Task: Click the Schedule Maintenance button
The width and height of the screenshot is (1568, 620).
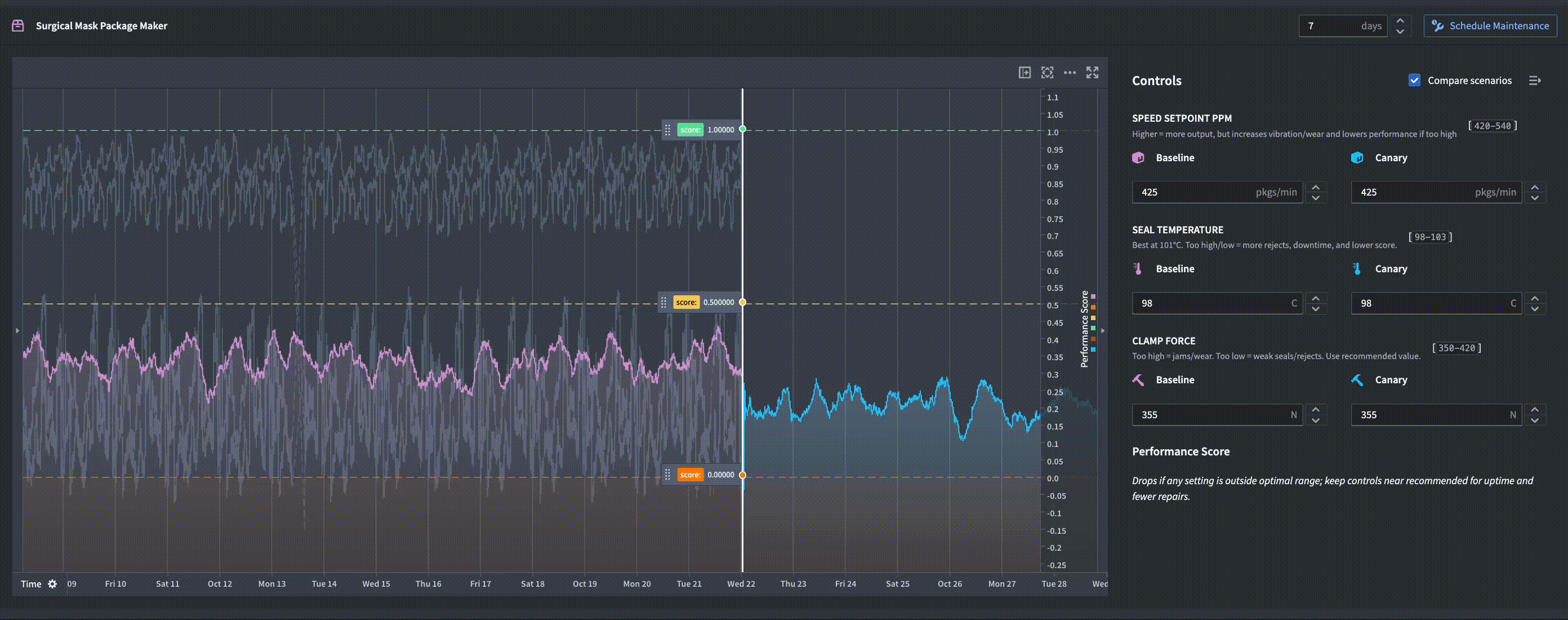Action: (1490, 25)
